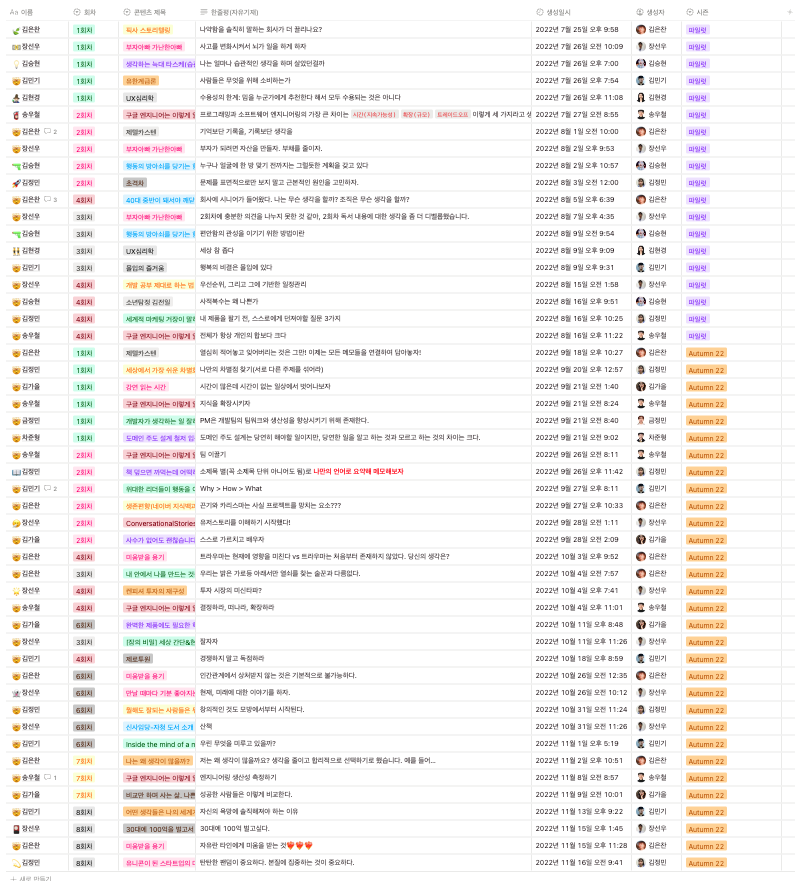Select the '30대에 100억 벌고싶다.' one-liner cell
Image resolution: width=795 pixels, height=881 pixels.
click(x=235, y=829)
